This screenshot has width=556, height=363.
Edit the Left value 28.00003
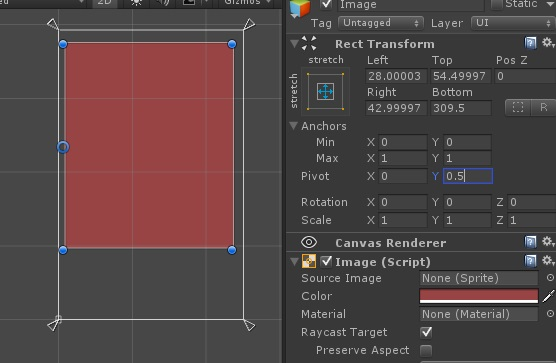(396, 76)
